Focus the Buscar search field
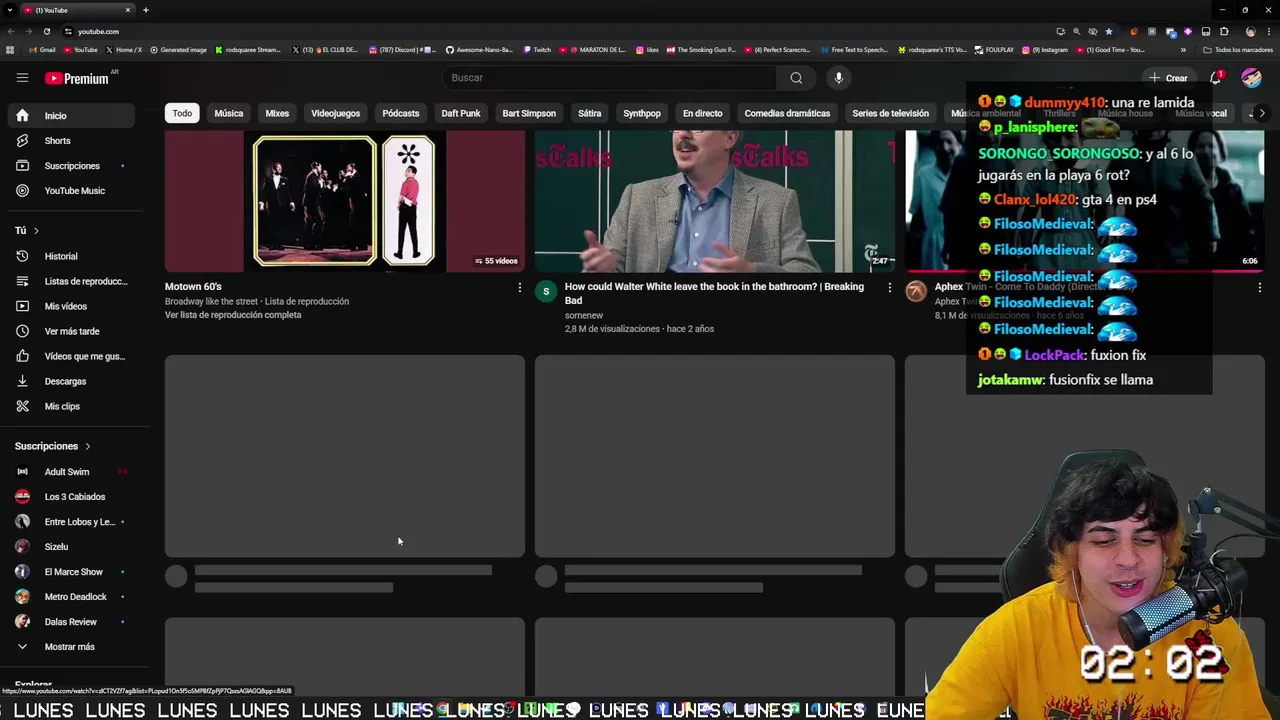This screenshot has height=720, width=1280. [609, 78]
